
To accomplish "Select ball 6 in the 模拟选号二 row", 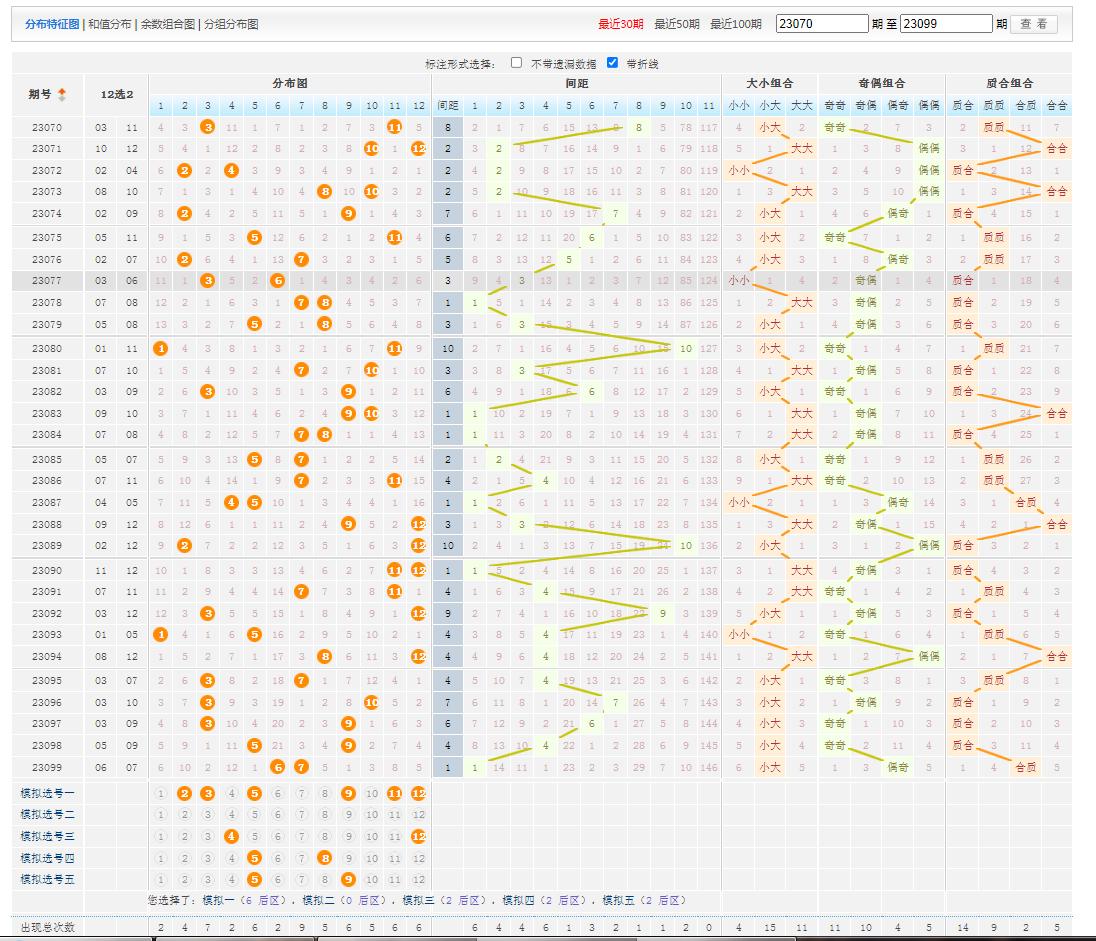I will coord(277,814).
